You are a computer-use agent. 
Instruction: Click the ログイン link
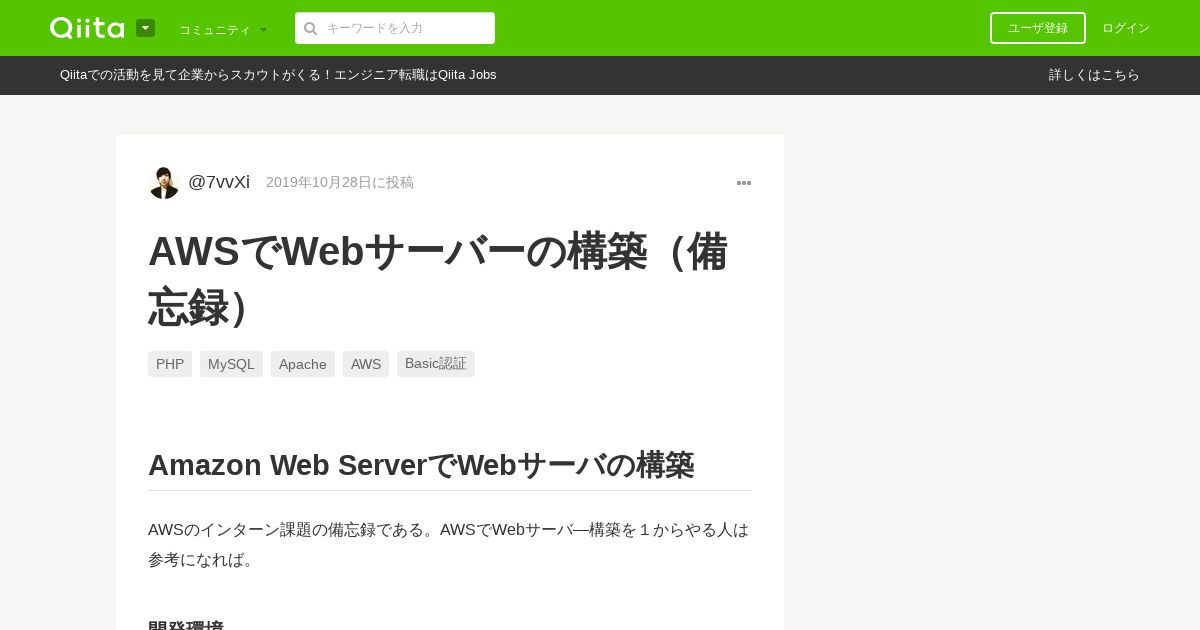[1126, 28]
